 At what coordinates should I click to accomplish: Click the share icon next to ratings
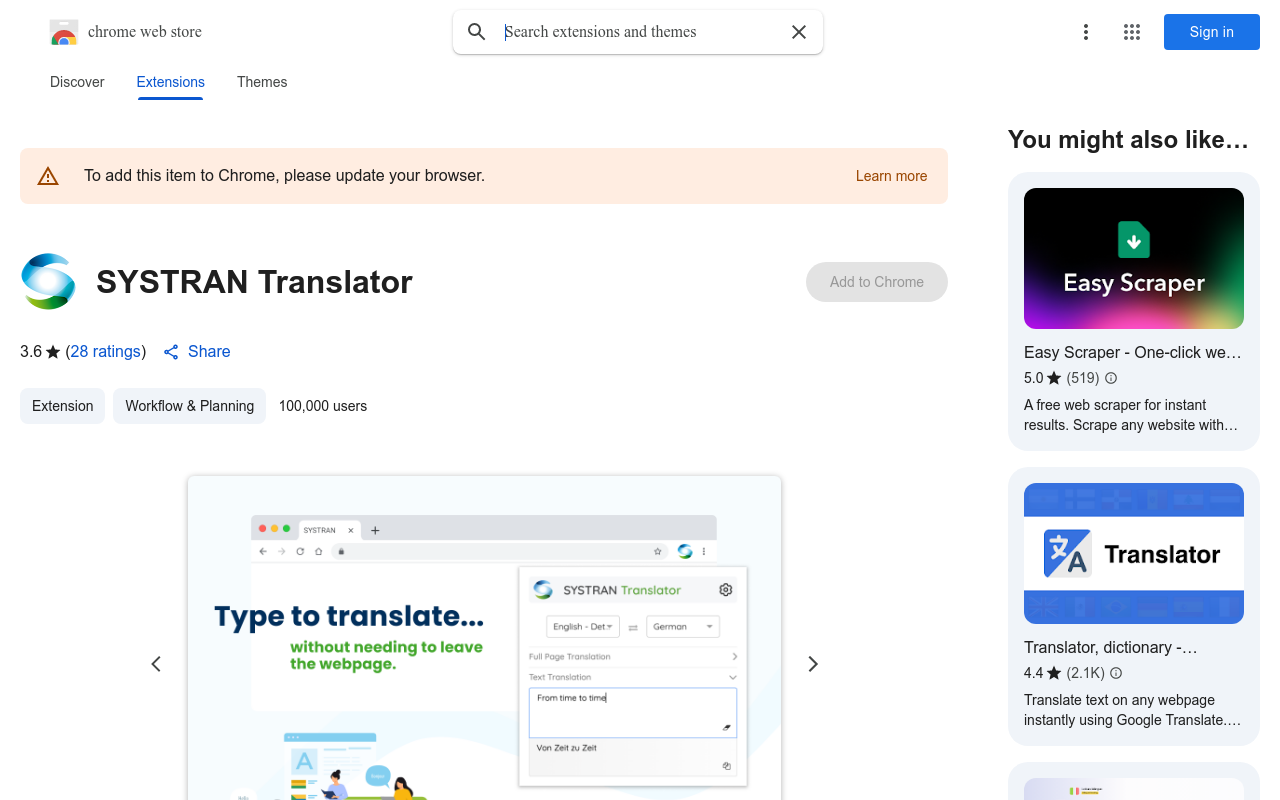click(171, 352)
